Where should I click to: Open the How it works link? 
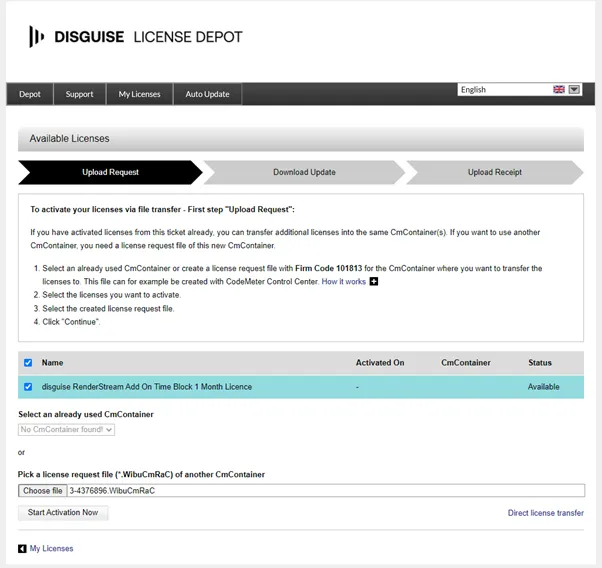click(344, 282)
